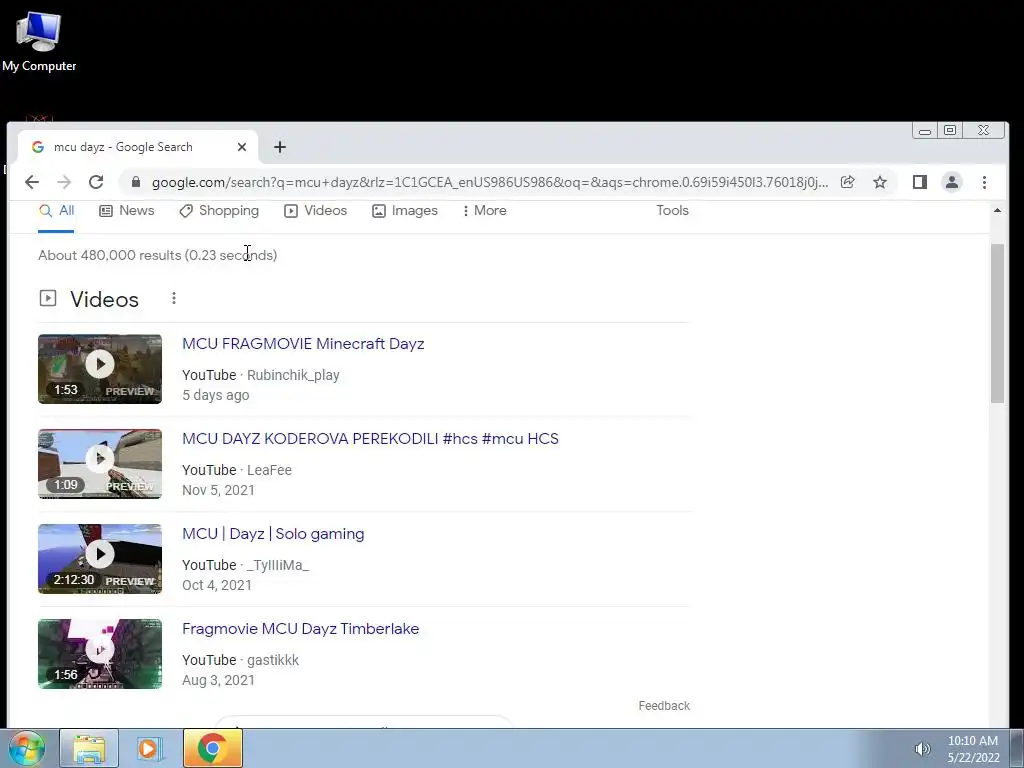Select the mcu dayz - Google Search tab

click(x=137, y=147)
